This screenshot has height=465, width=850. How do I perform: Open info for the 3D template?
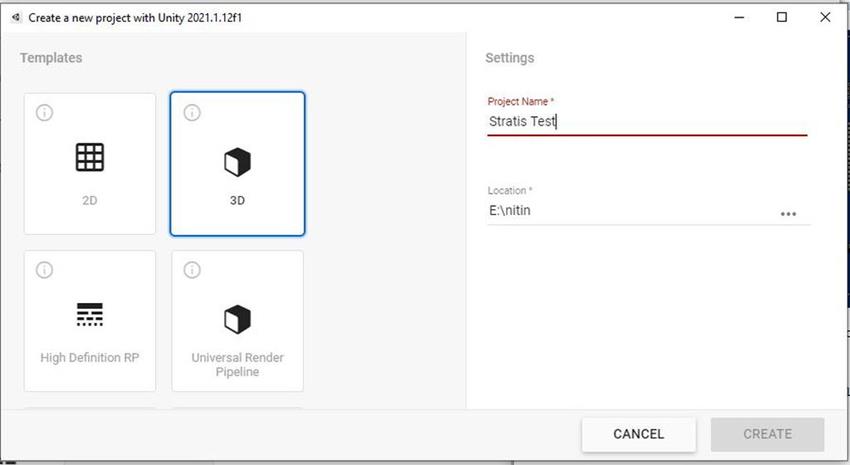[x=192, y=113]
